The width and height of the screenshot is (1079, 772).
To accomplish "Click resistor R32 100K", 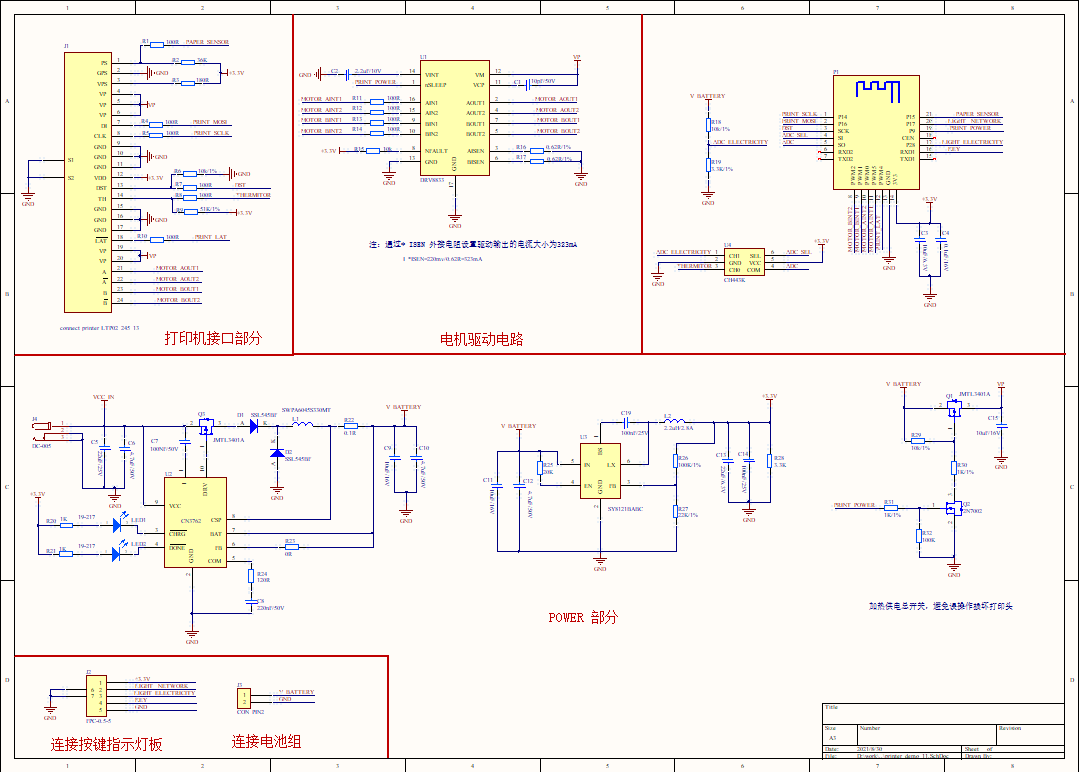I will click(x=919, y=536).
